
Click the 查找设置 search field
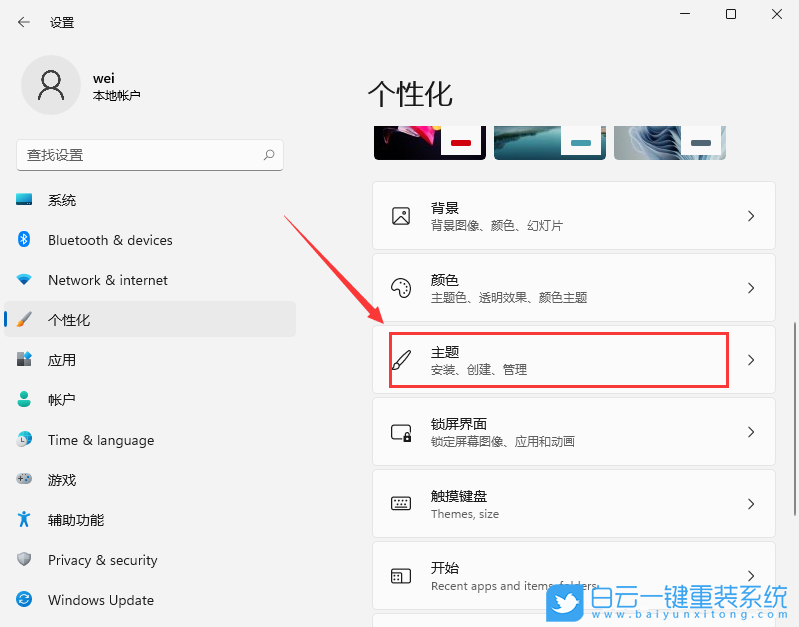pos(150,155)
